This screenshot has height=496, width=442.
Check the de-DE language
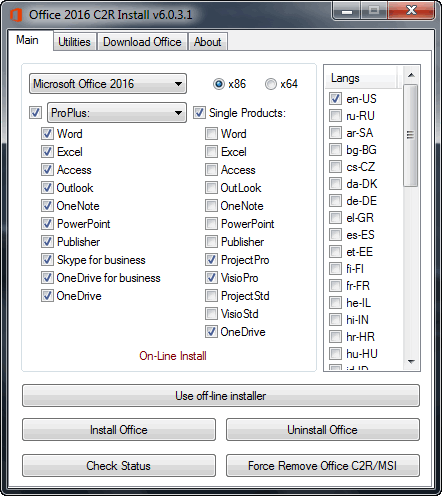335,201
